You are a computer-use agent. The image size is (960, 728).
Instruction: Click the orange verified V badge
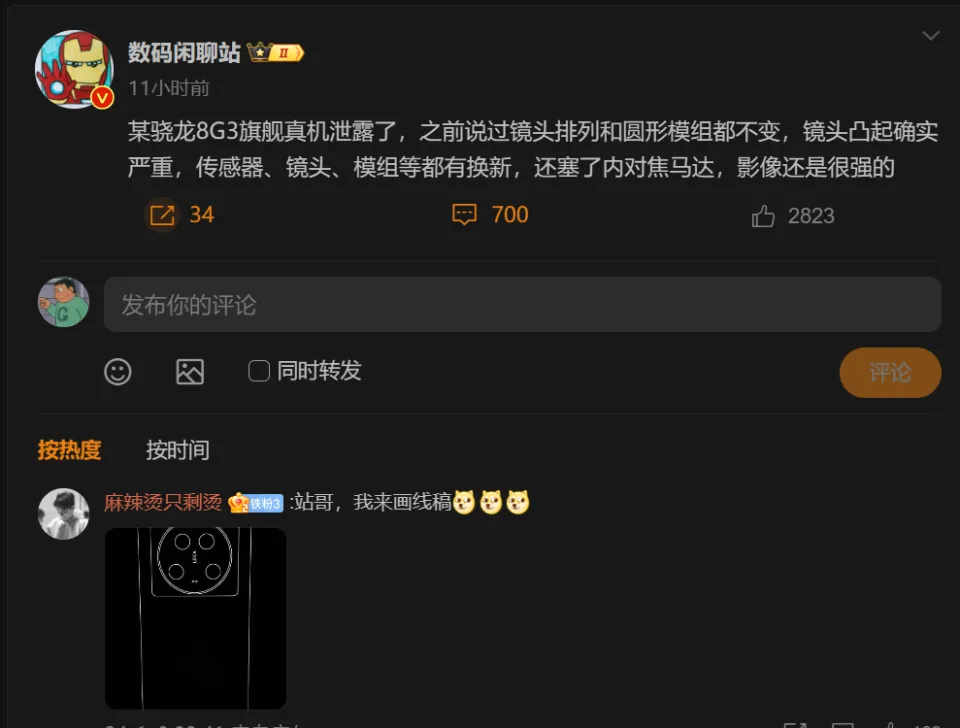[x=102, y=98]
